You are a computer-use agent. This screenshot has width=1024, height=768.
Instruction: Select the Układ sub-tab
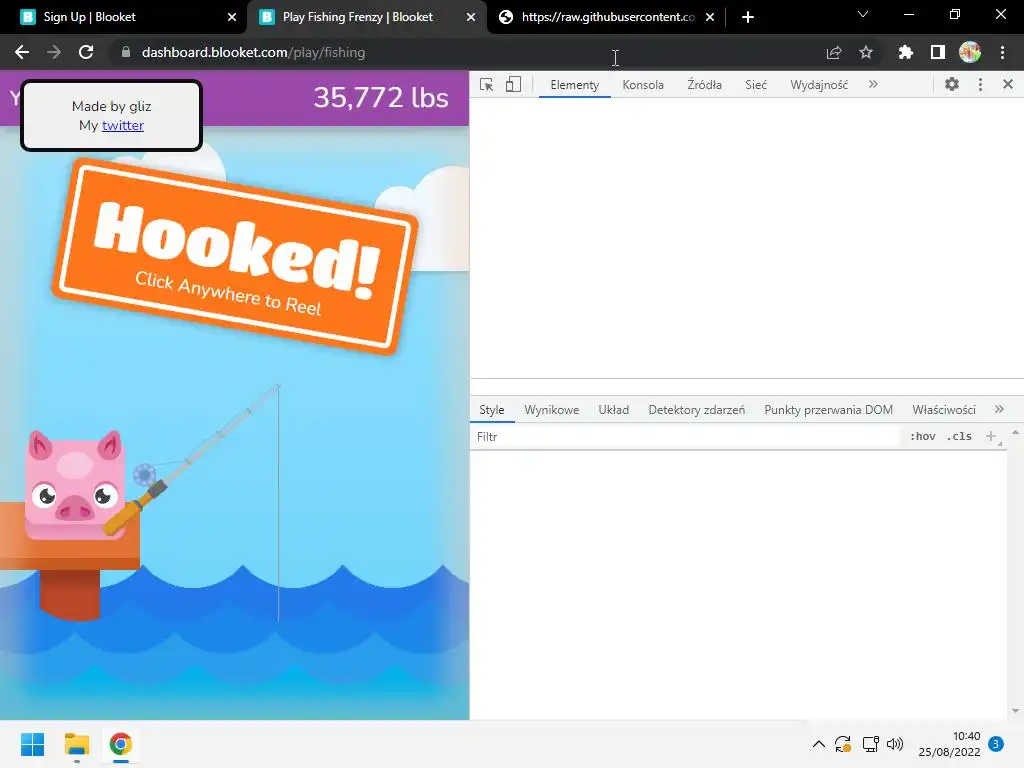point(614,409)
